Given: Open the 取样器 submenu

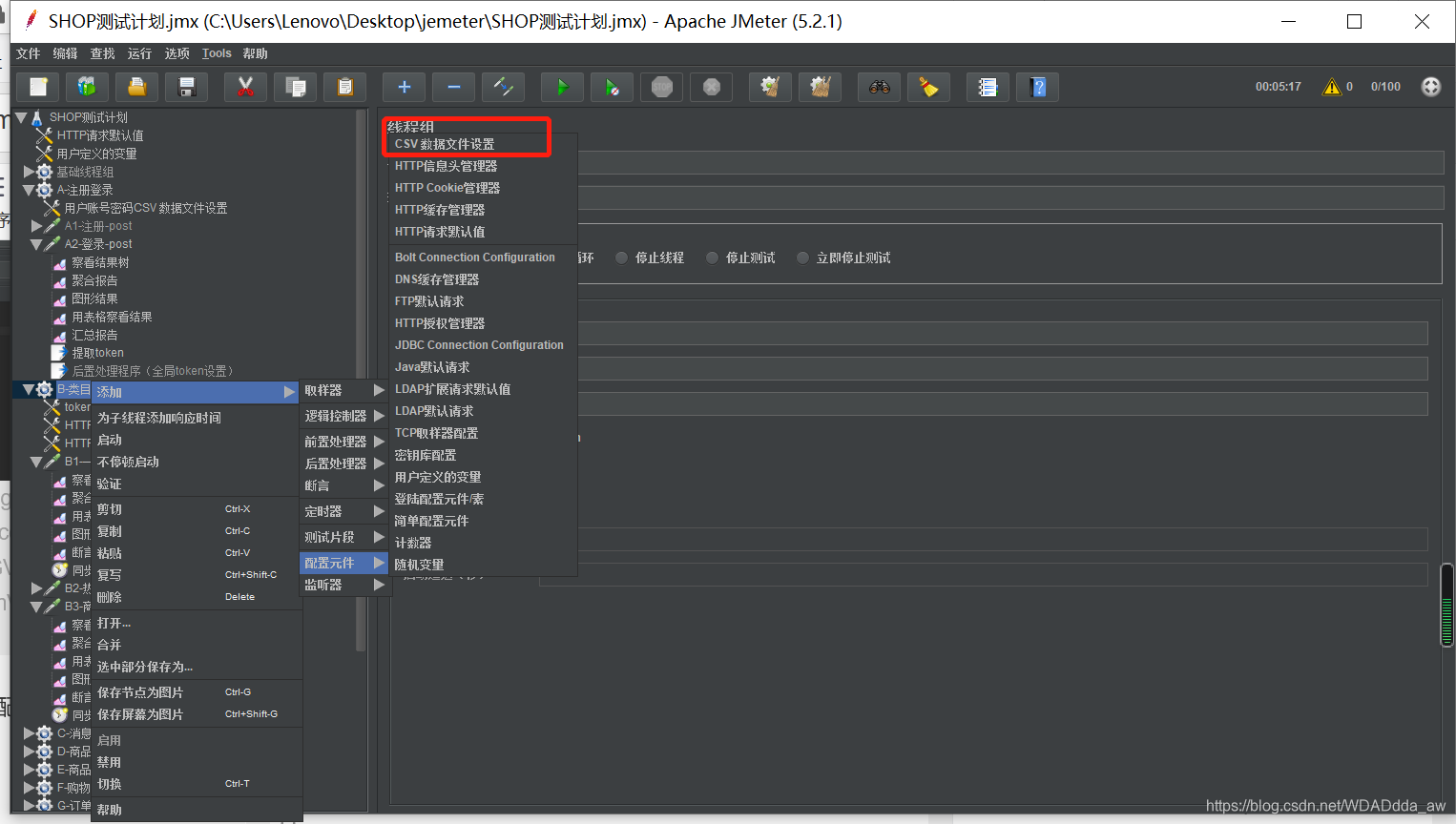Looking at the screenshot, I should tap(344, 390).
